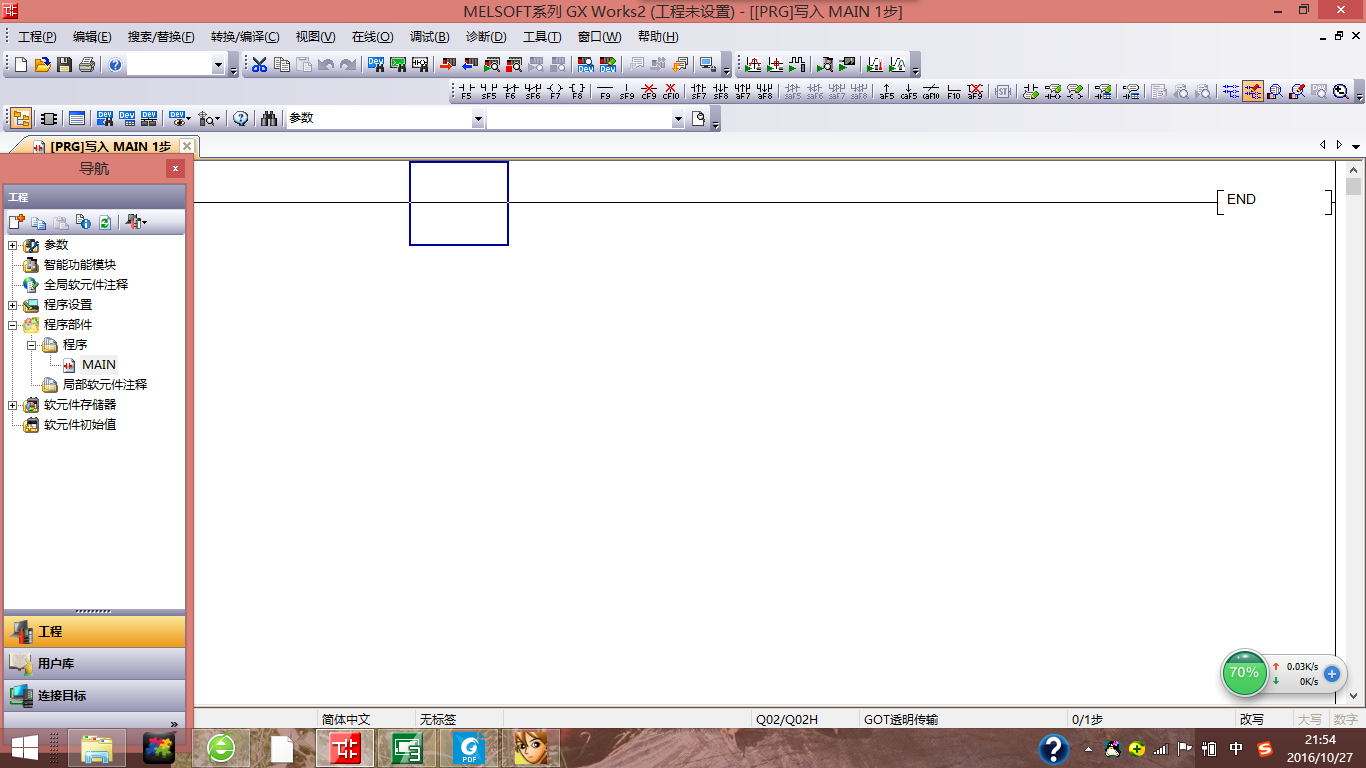
Task: Expand the 参数 tree node
Action: pyautogui.click(x=12, y=245)
